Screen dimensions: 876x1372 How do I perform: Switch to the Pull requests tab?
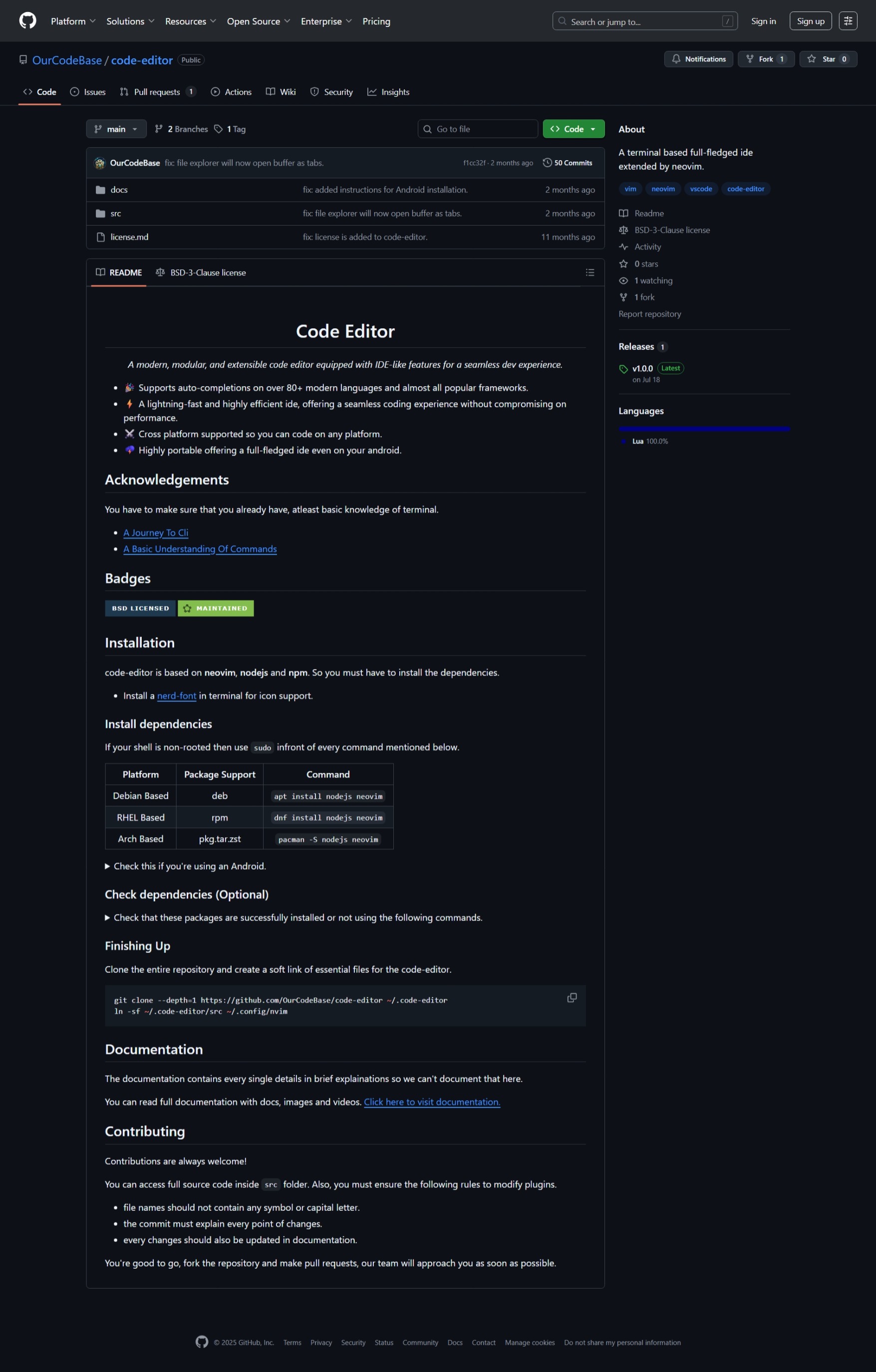click(157, 92)
